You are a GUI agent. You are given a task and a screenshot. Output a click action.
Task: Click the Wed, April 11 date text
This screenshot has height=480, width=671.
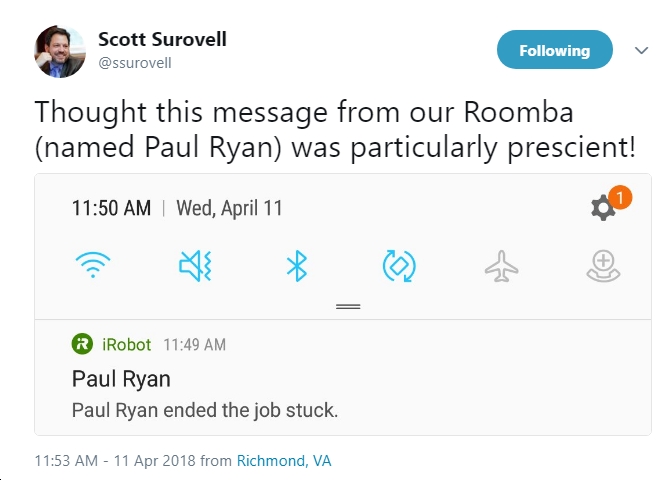coord(229,208)
